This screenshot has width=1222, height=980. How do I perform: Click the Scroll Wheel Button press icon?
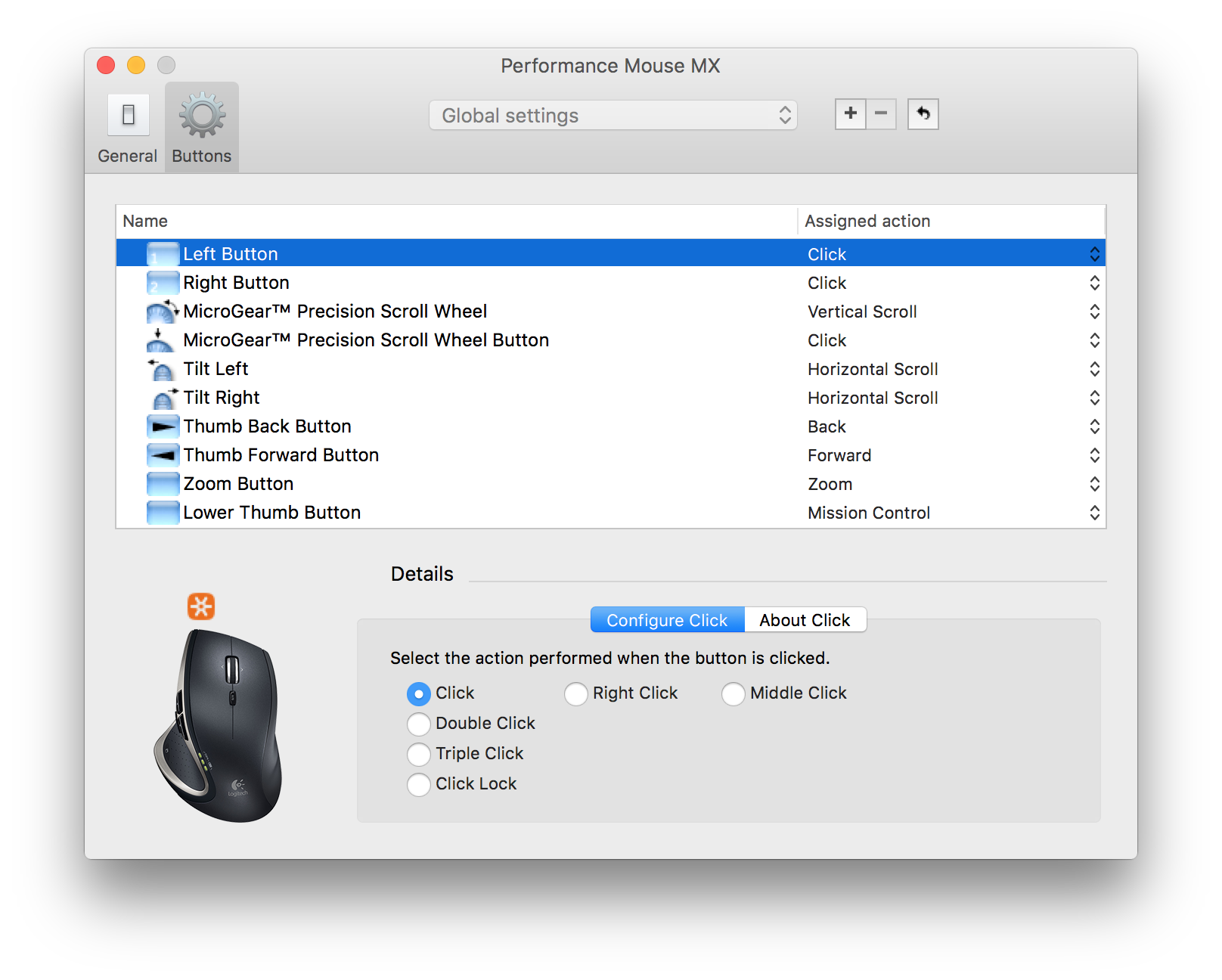pyautogui.click(x=160, y=340)
